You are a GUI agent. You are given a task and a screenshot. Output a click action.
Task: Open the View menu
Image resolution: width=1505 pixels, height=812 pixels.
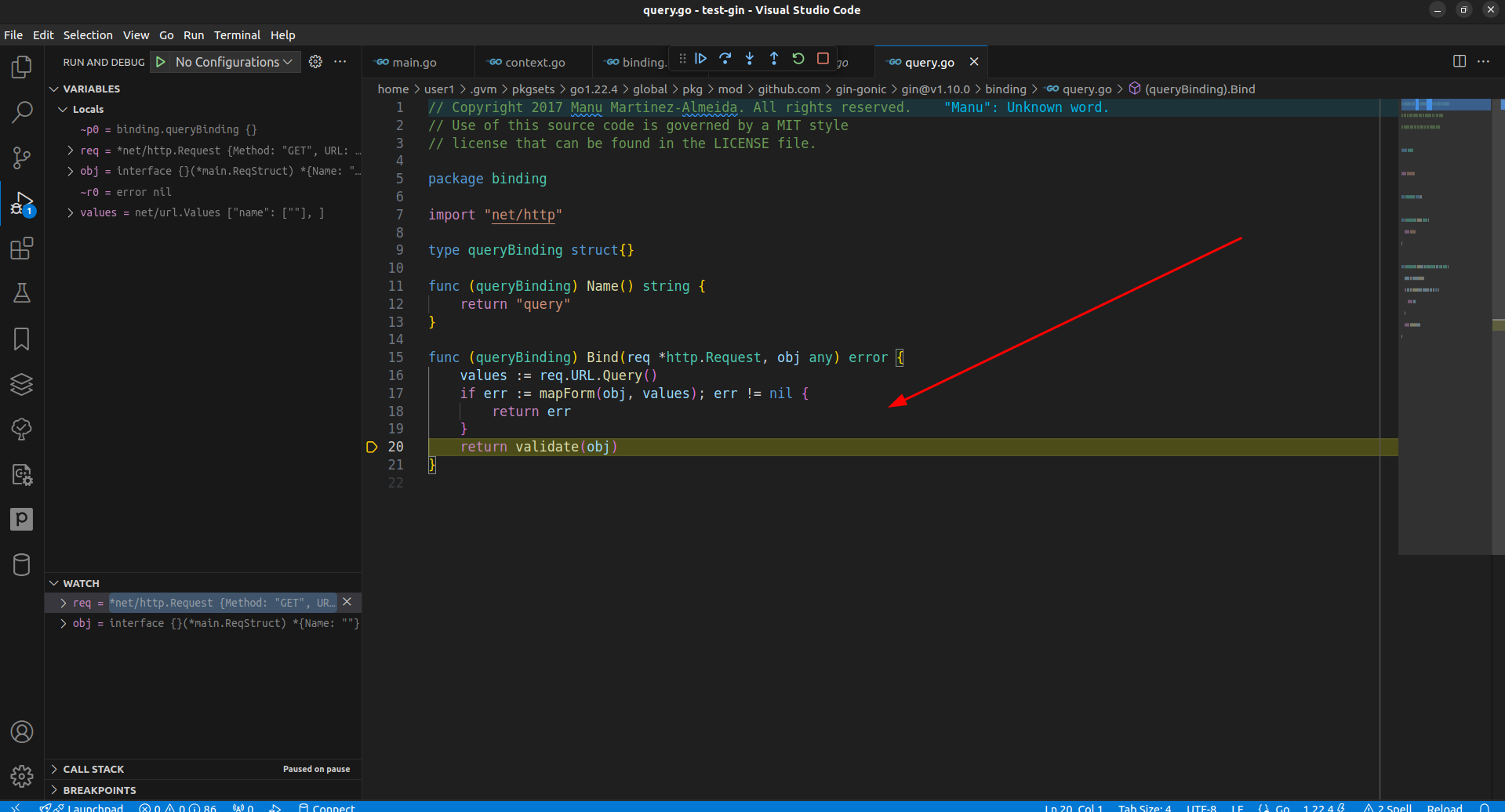click(x=136, y=35)
